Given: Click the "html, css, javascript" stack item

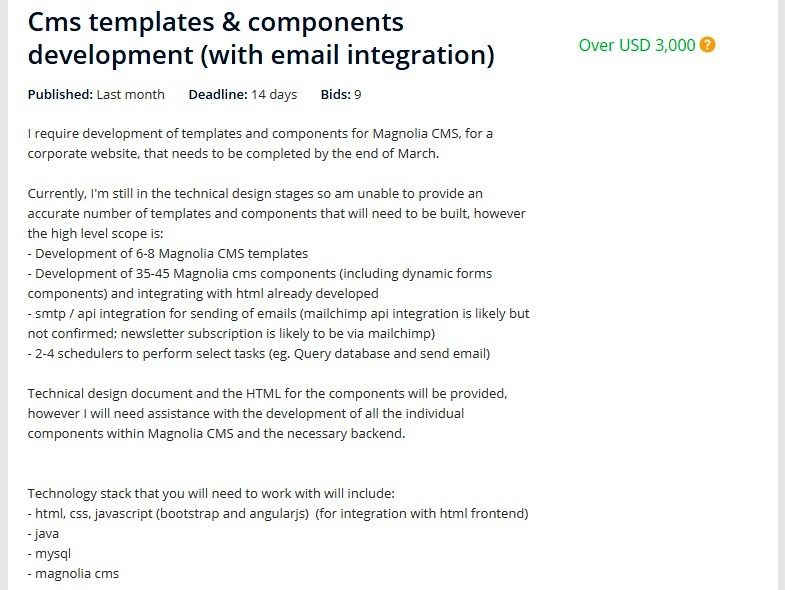Looking at the screenshot, I should pos(278,513).
